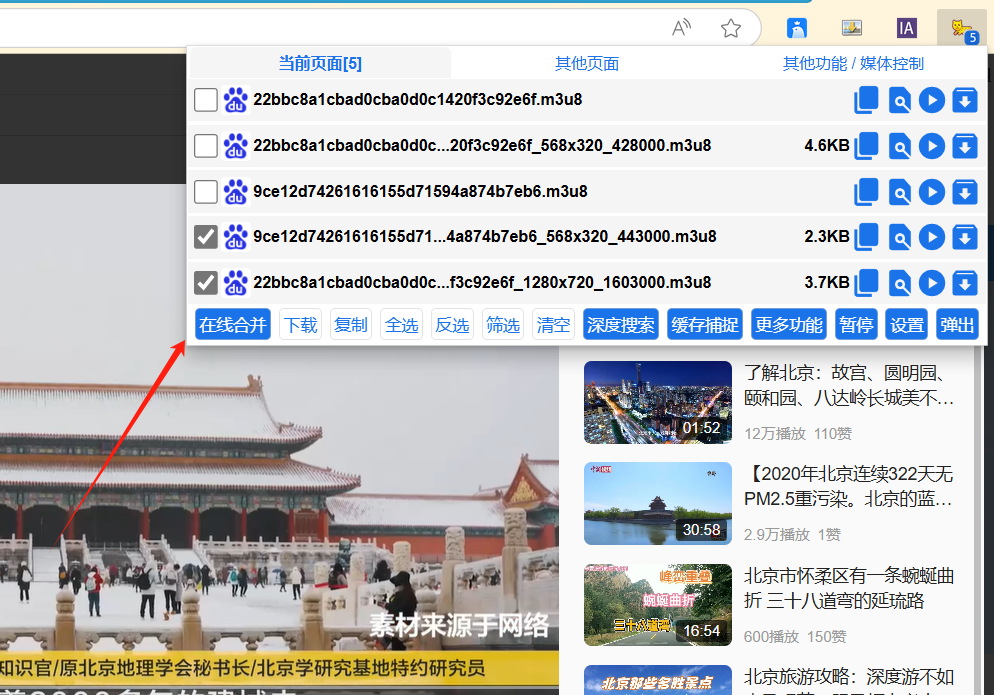Copy link of 9ce12d74261616155d71594a874b7eb6.m3u8
Viewport: 994px width, 695px height.
(866, 192)
